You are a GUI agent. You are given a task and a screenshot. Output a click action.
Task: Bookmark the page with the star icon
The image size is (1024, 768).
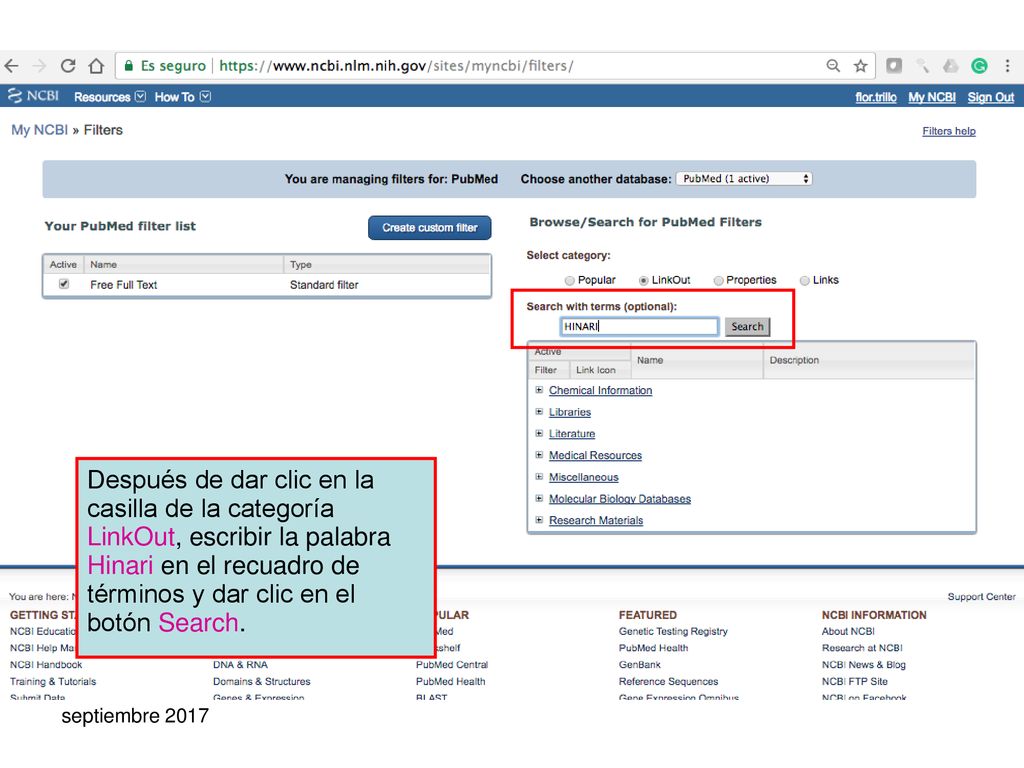(861, 66)
